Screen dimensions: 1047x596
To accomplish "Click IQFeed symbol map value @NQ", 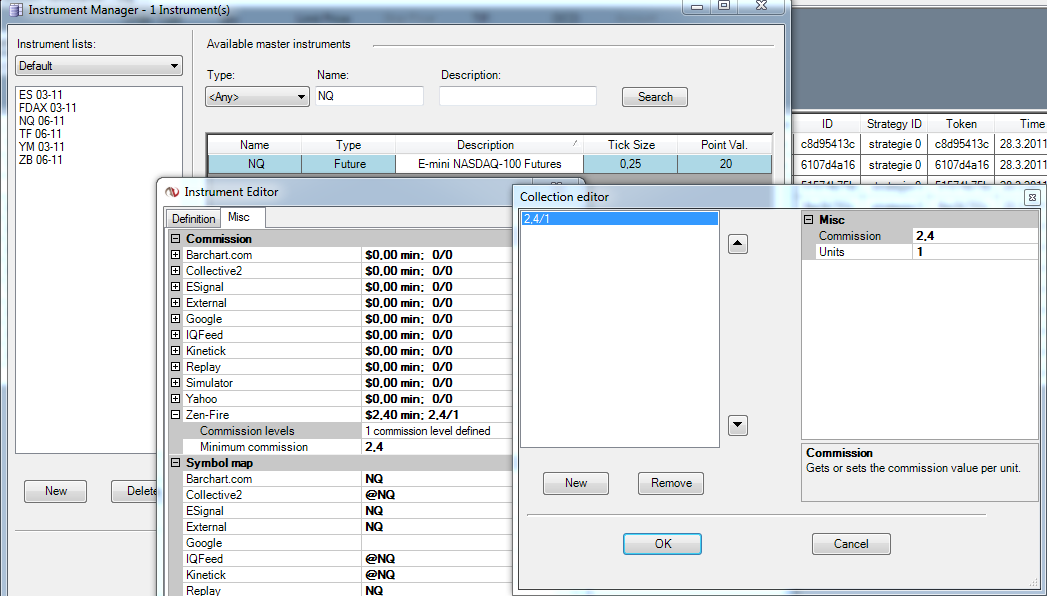I will [x=438, y=559].
